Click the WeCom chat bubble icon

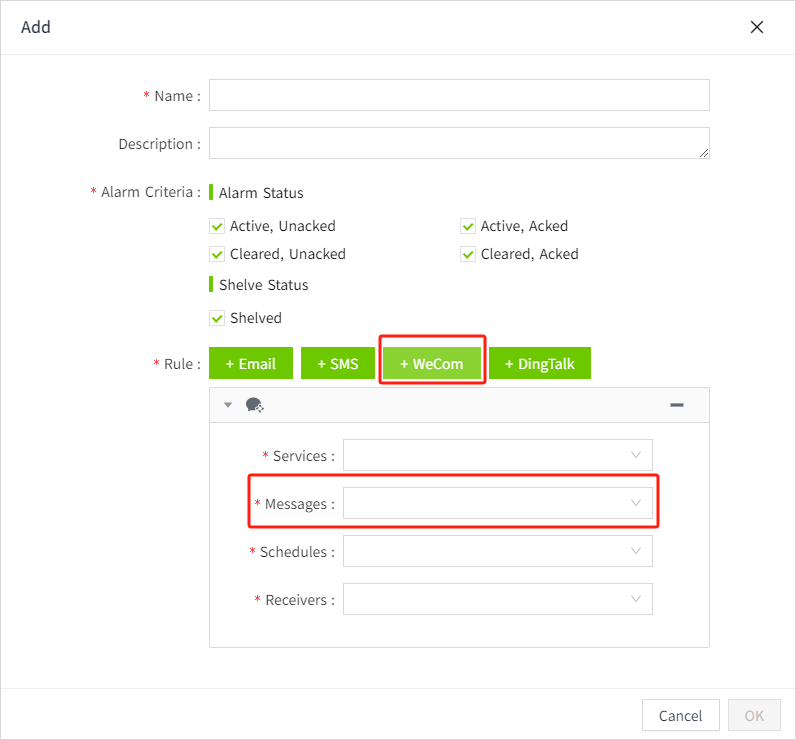point(254,405)
